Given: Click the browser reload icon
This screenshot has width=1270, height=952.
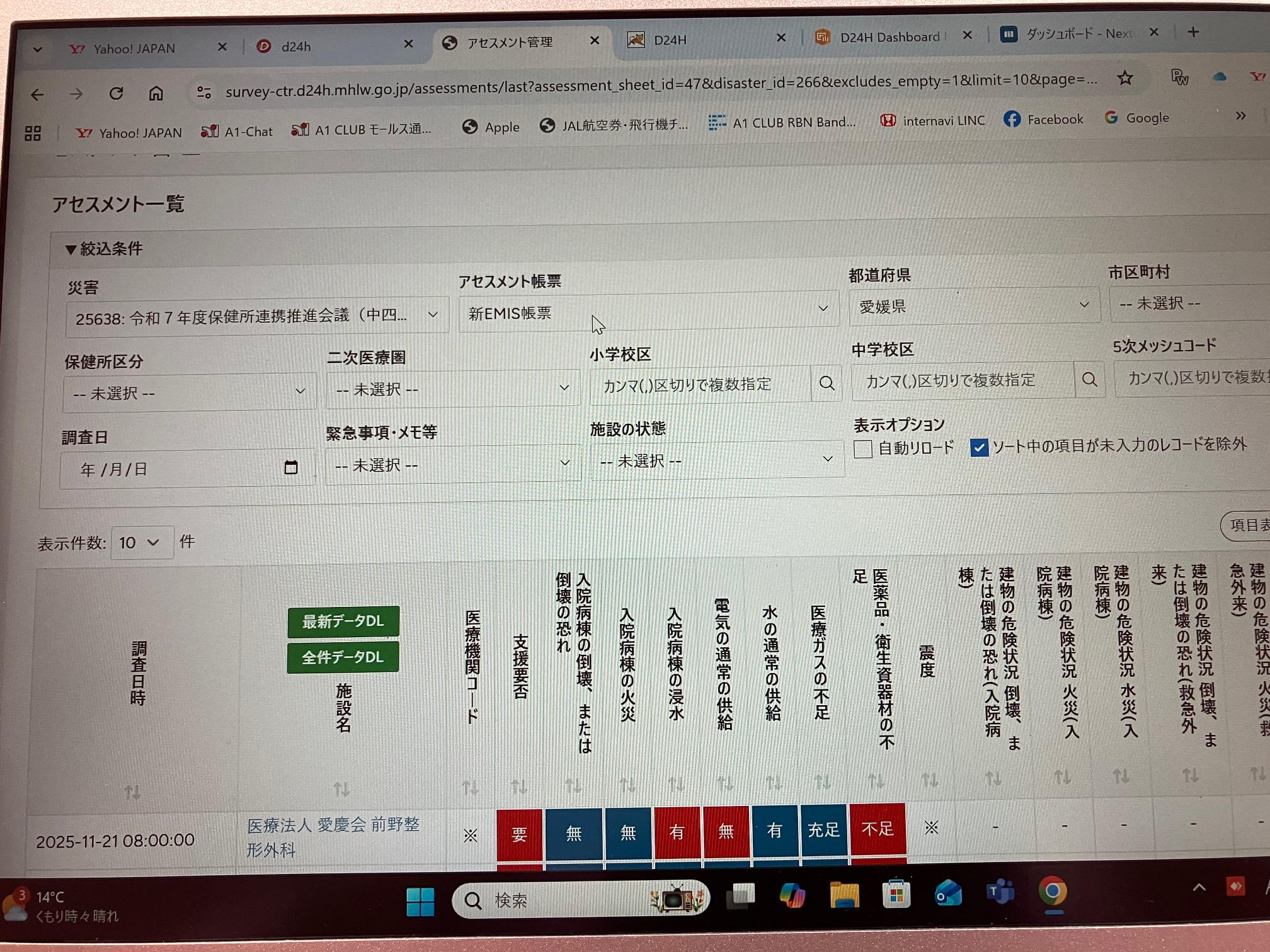Looking at the screenshot, I should [x=116, y=94].
